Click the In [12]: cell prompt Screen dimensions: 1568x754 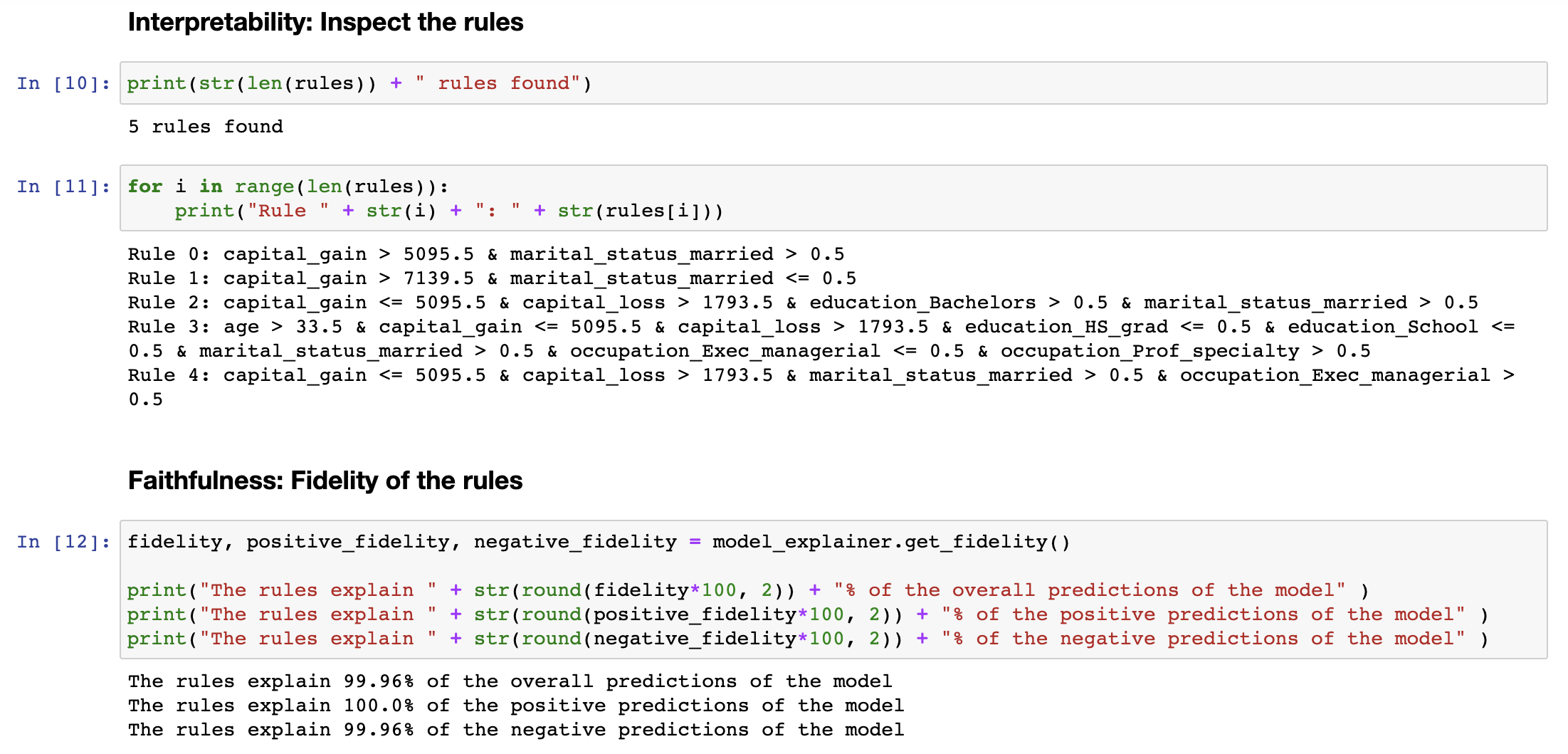[x=63, y=542]
